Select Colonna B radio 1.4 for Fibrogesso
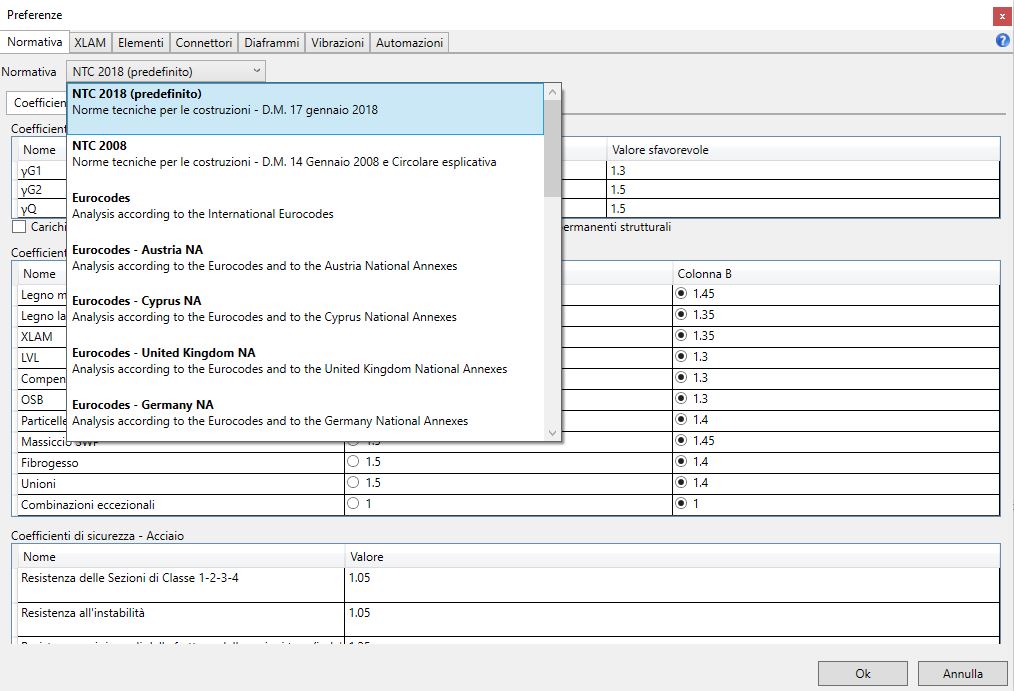 pos(681,462)
